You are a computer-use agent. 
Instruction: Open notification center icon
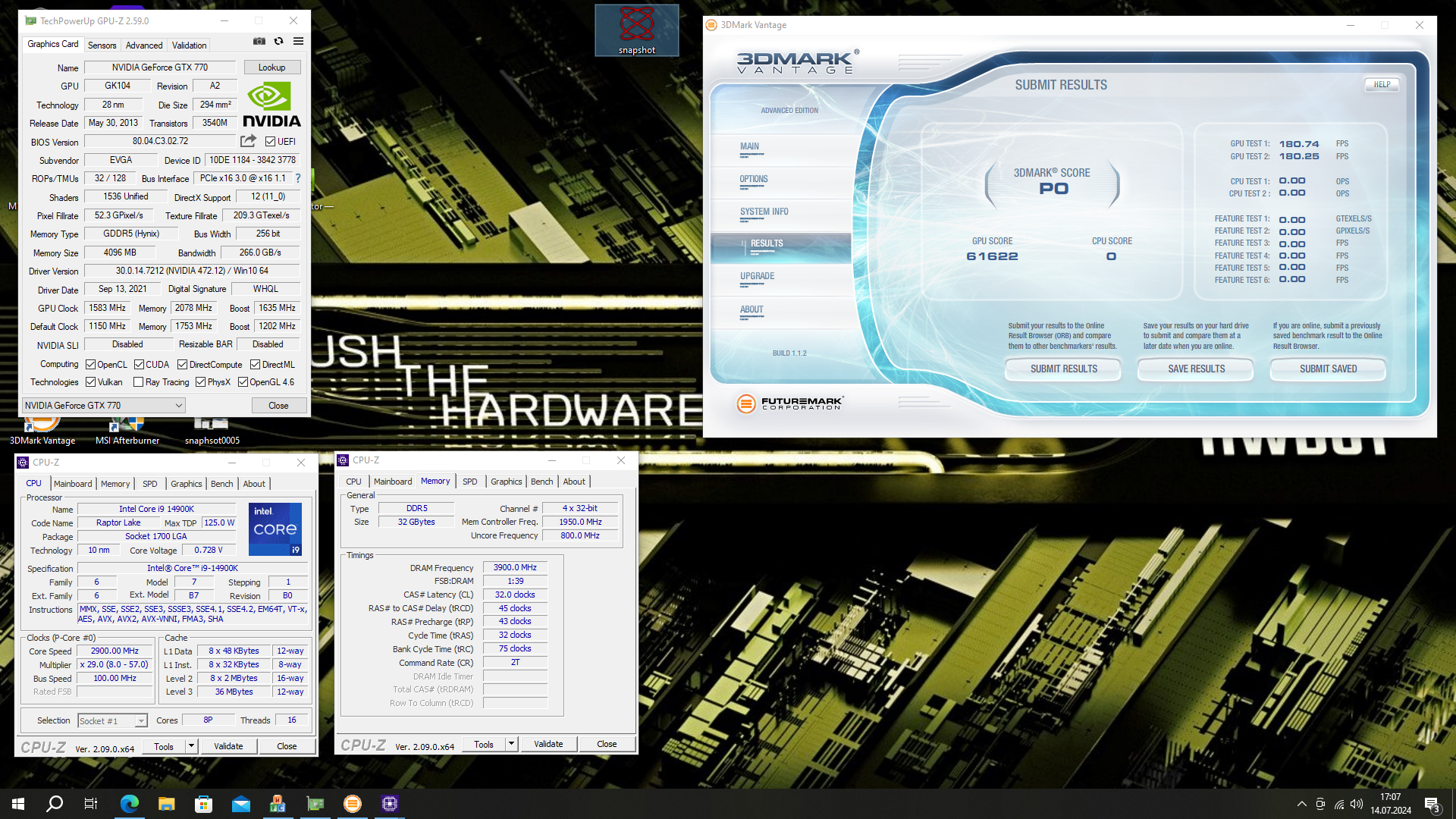tap(1432, 804)
